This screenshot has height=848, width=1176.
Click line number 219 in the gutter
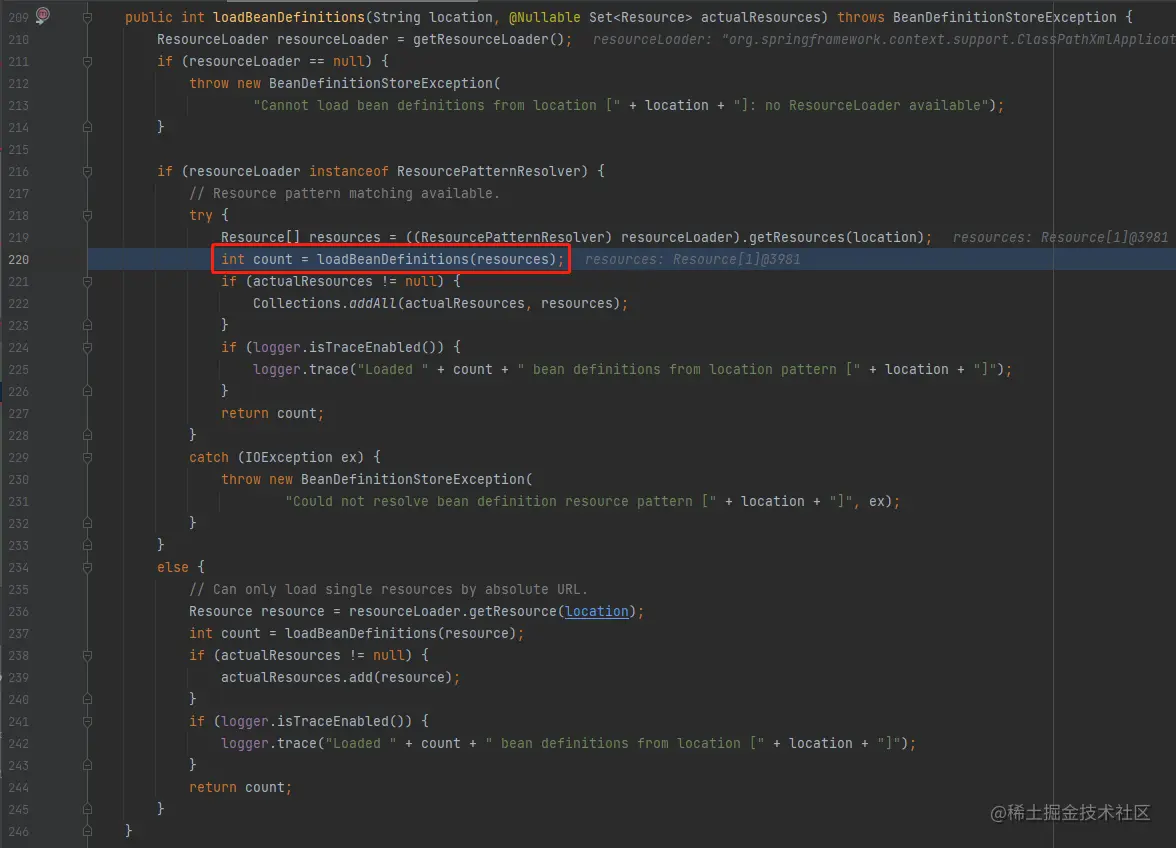pyautogui.click(x=19, y=238)
